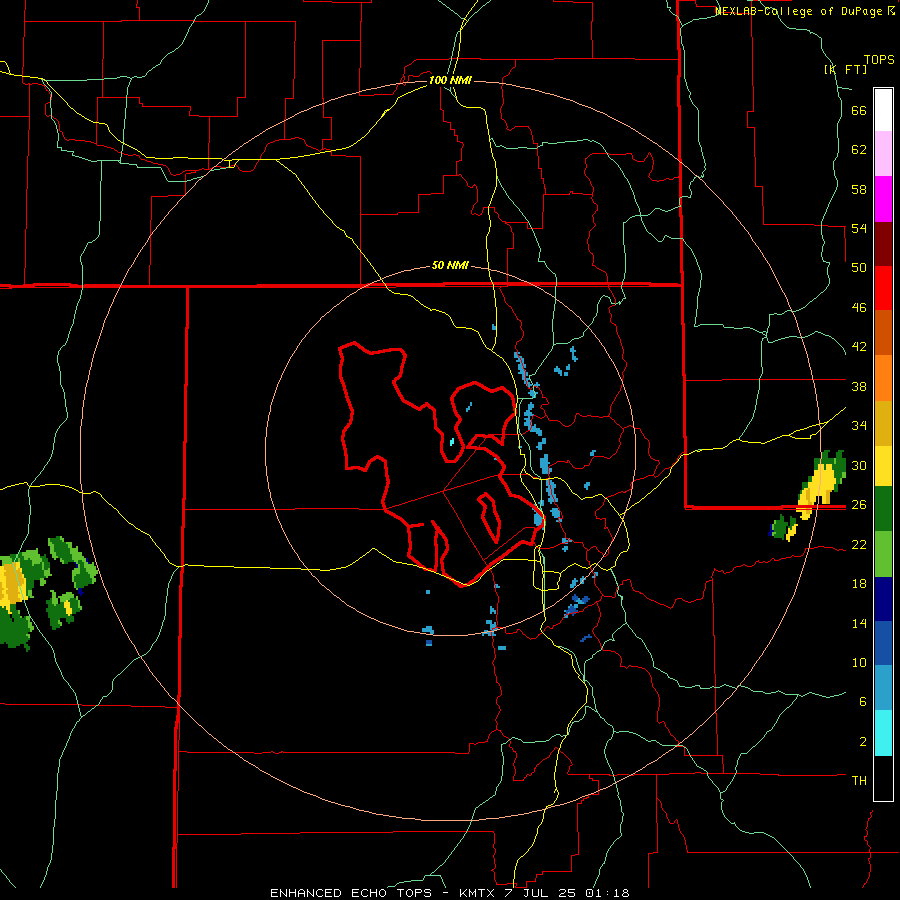Click the "26" scale value
The width and height of the screenshot is (900, 900).
[859, 505]
